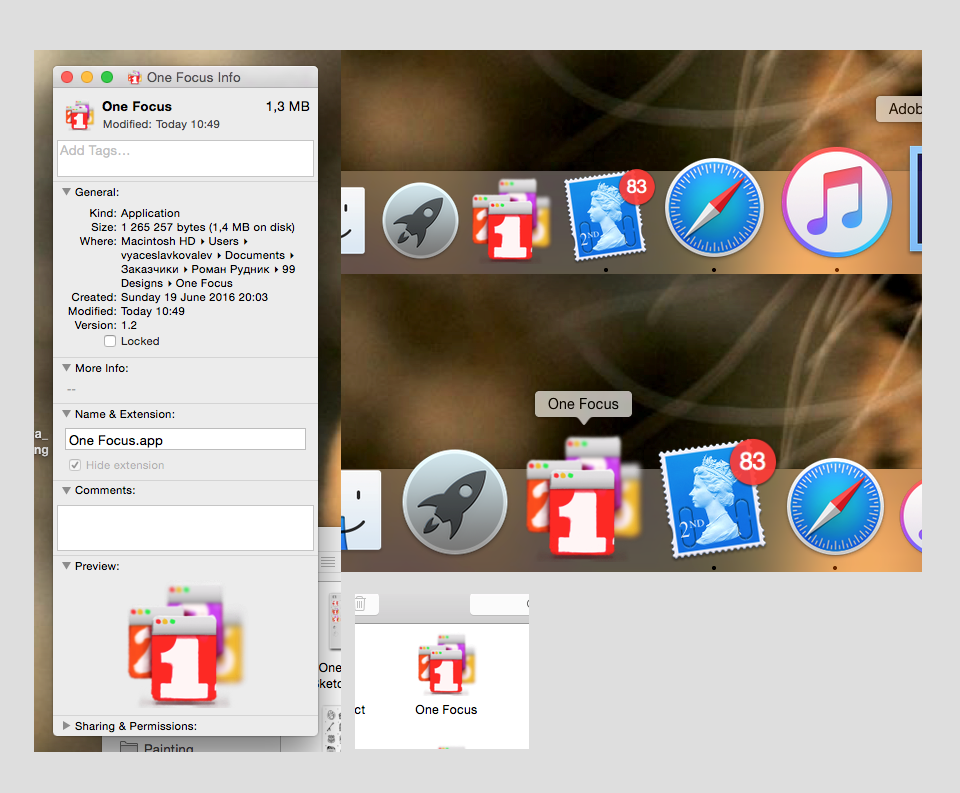
Task: Click the large Preview icon in Info window
Action: tap(186, 644)
